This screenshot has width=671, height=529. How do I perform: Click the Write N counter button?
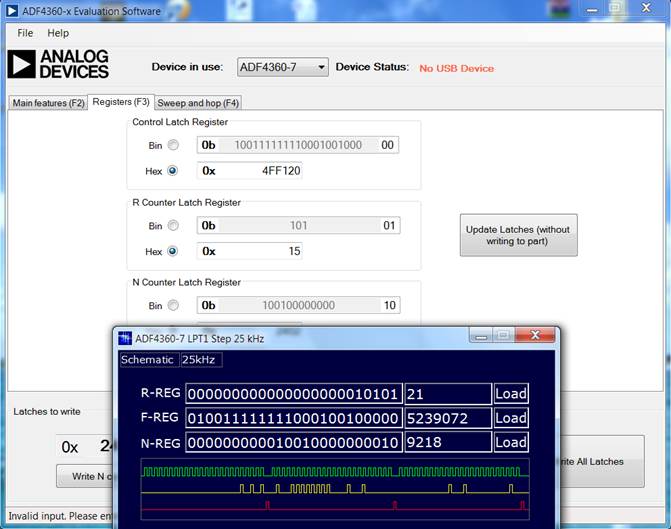coord(85,476)
